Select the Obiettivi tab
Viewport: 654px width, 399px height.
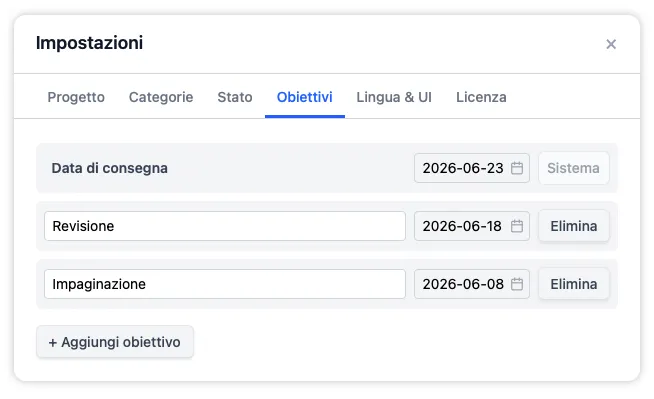point(304,97)
